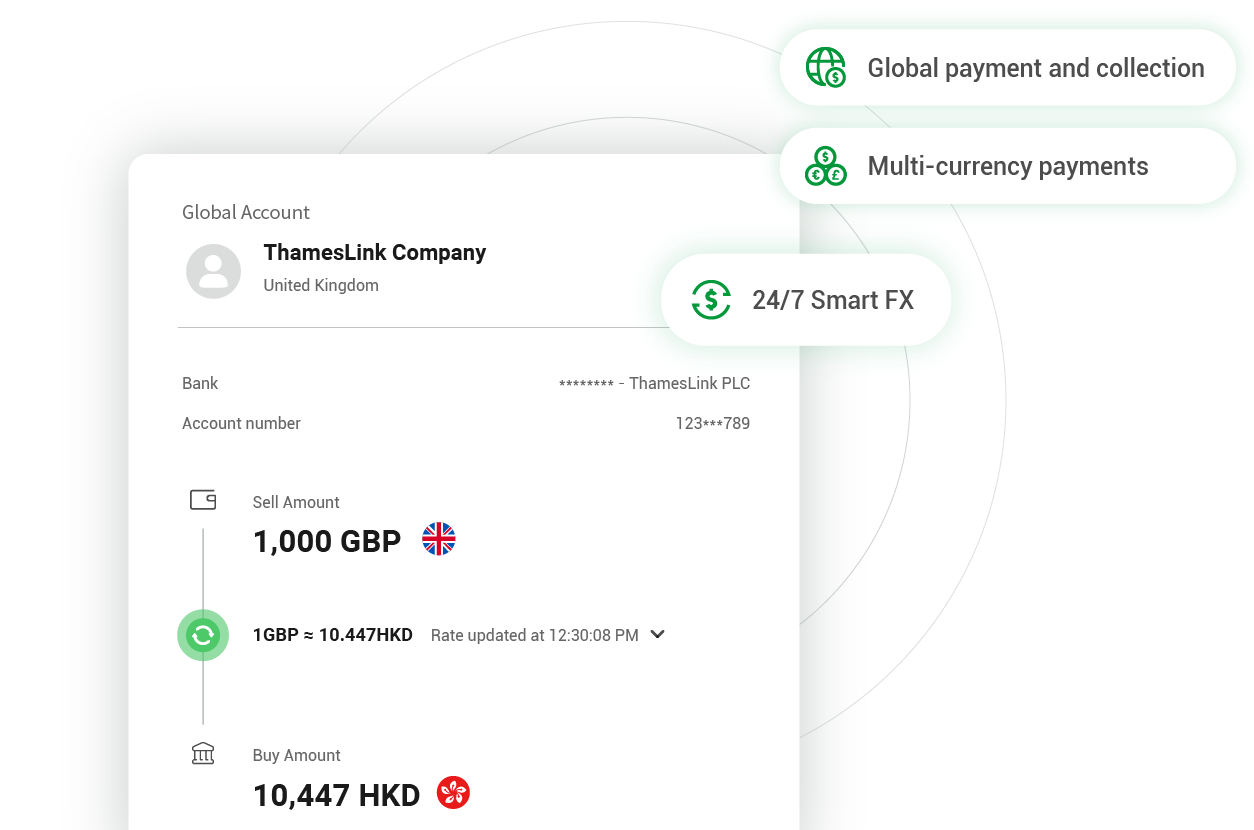Image resolution: width=1254 pixels, height=830 pixels.
Task: Click the 1,000 GBP sell amount
Action: (x=327, y=541)
